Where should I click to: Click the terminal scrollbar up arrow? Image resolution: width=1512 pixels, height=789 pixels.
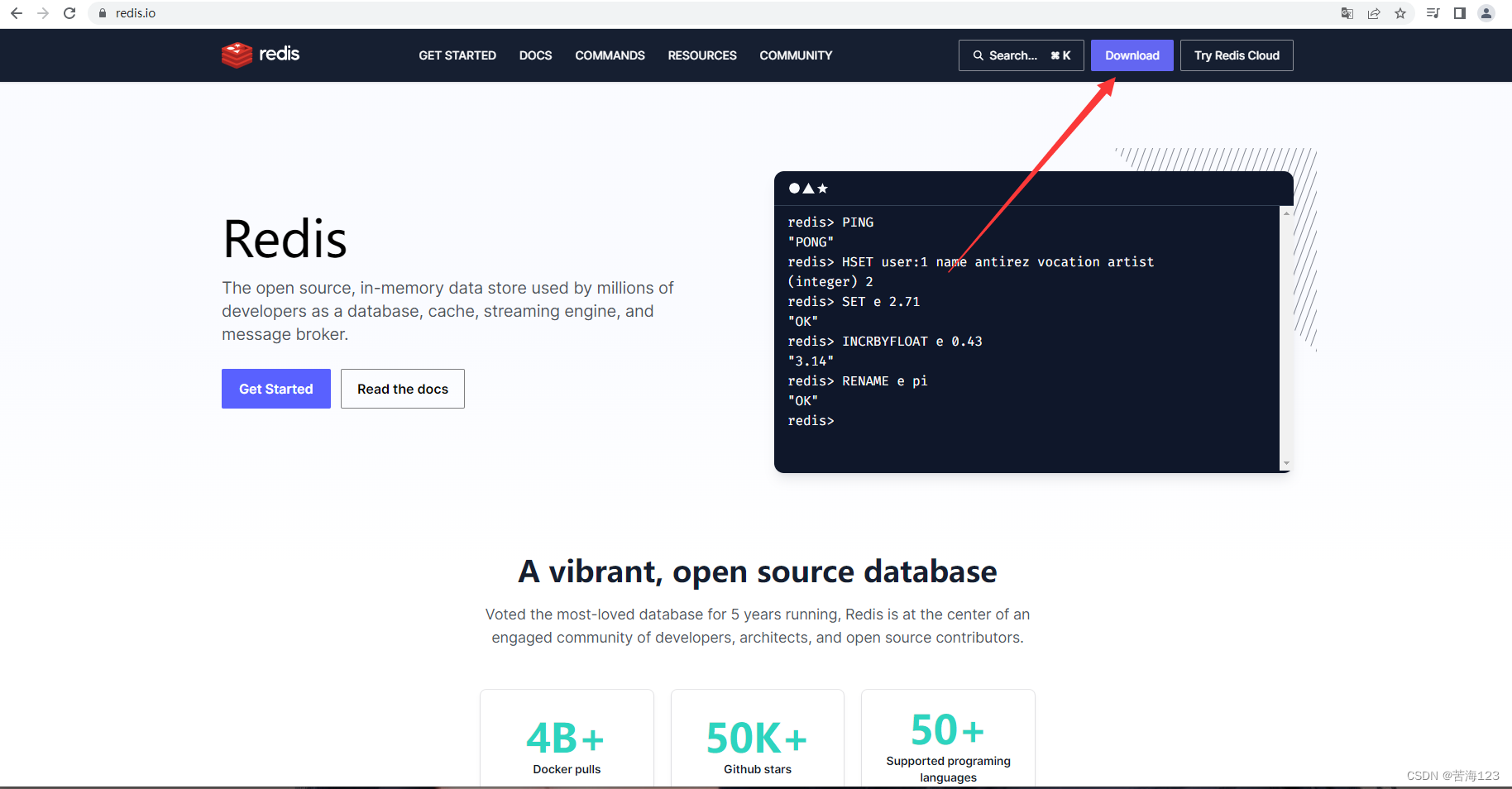tap(1286, 213)
